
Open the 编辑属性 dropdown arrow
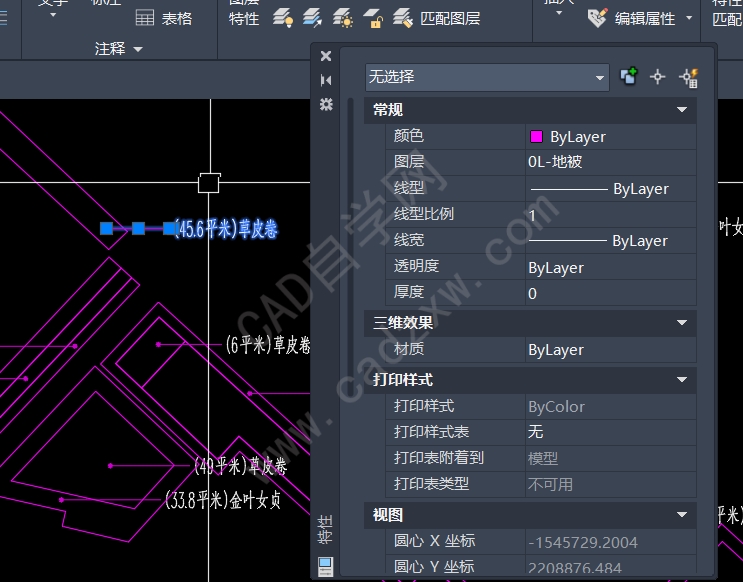pos(689,18)
